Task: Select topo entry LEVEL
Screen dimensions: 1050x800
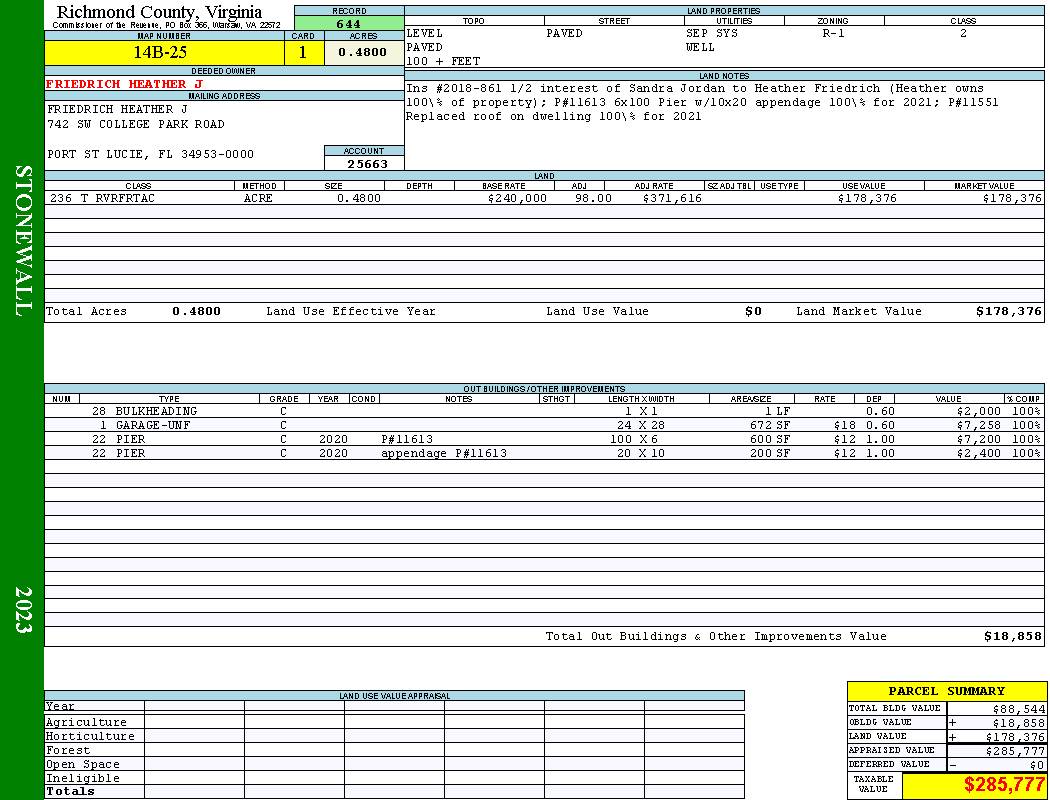Action: (425, 33)
